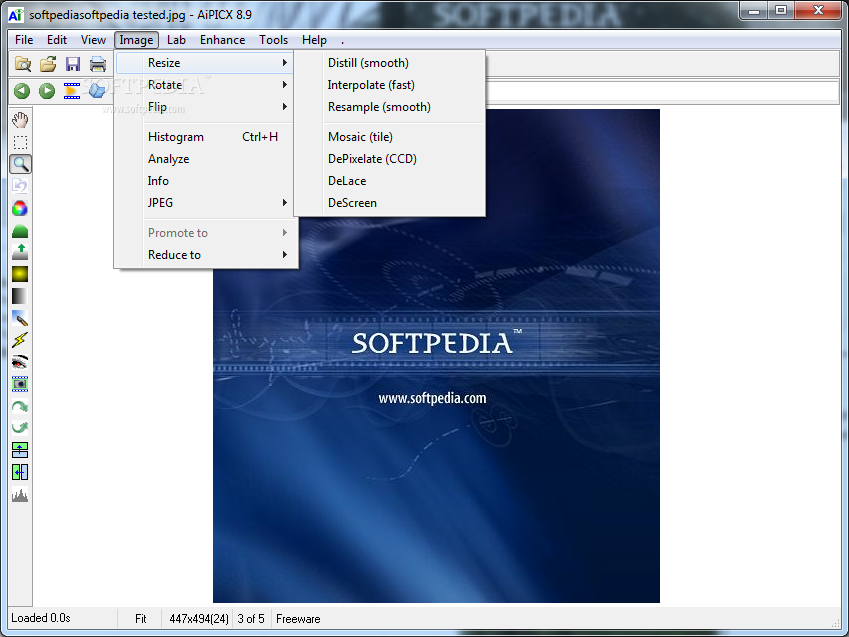Close the open Image menu
Screen dimensions: 849x637
136,40
